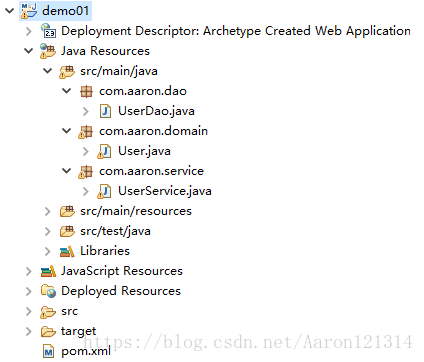This screenshot has width=424, height=362.
Task: Select the 'Libraries' label
Action: (105, 251)
